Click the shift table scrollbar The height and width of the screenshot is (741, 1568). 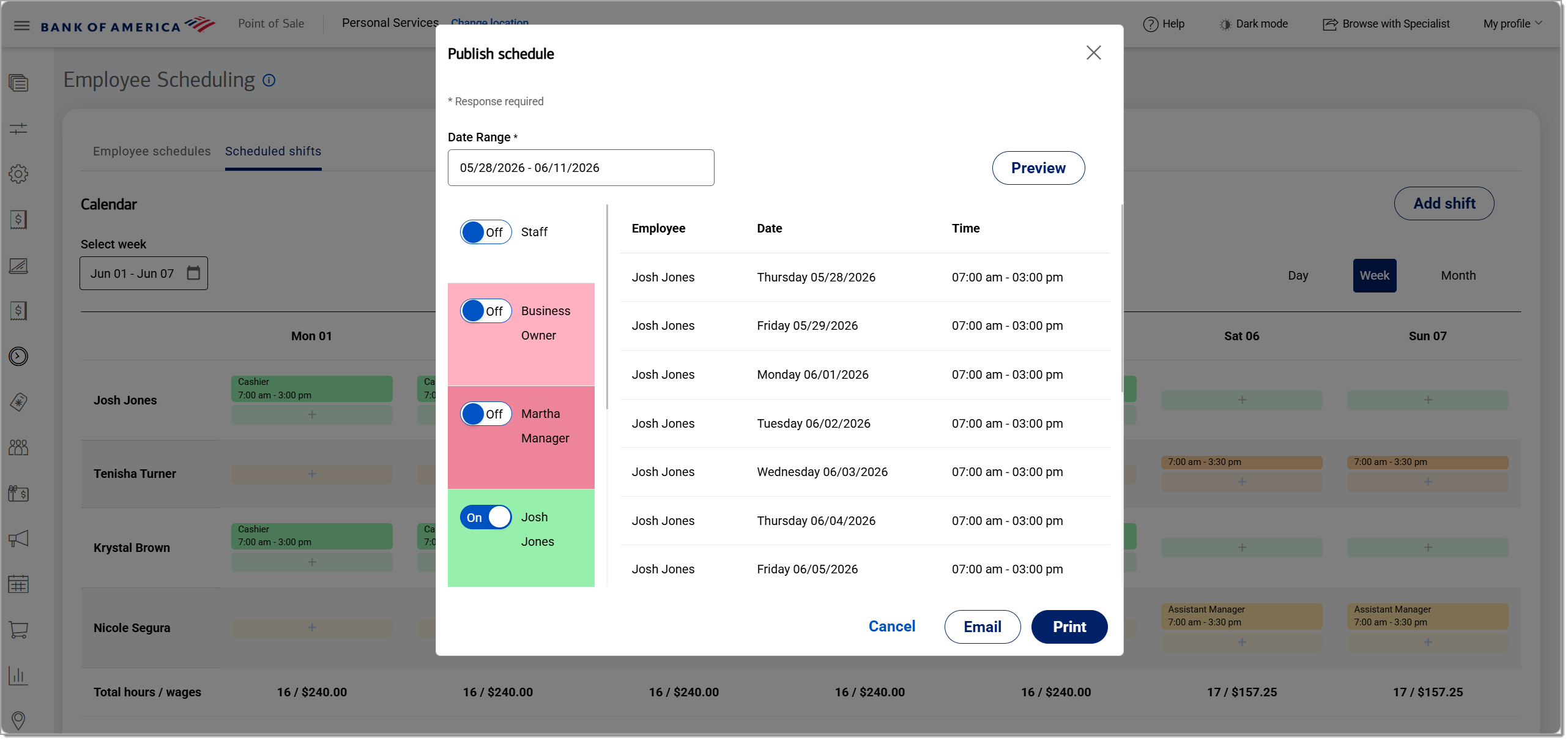1121,298
